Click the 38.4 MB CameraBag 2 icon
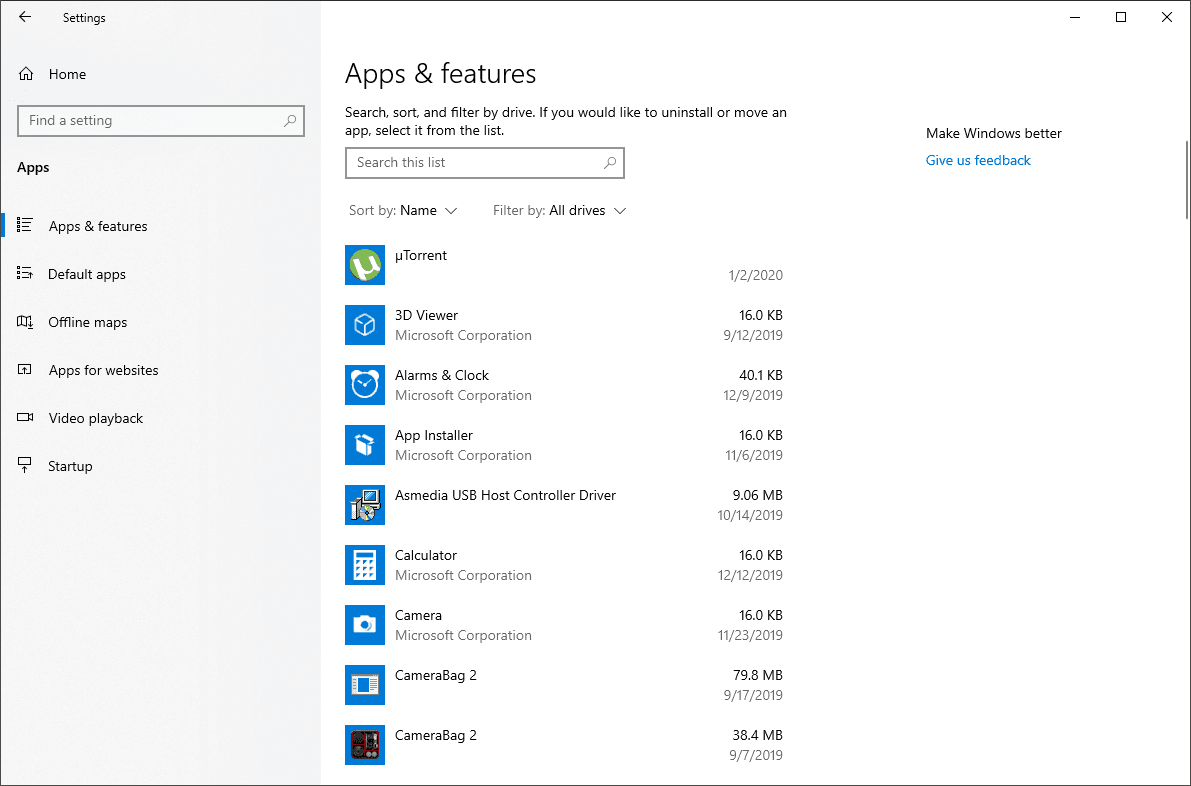Screen dimensions: 1191x786 coord(365,745)
